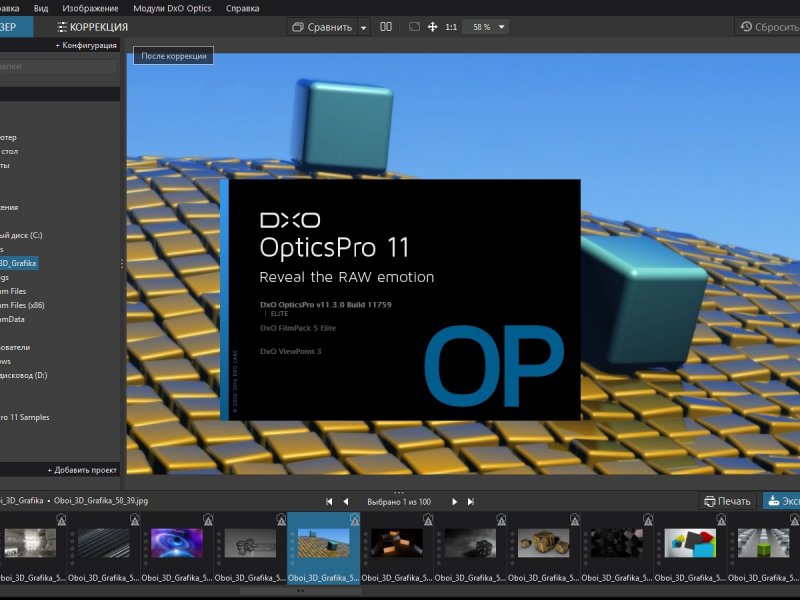Open the Вид menu

(x=41, y=8)
